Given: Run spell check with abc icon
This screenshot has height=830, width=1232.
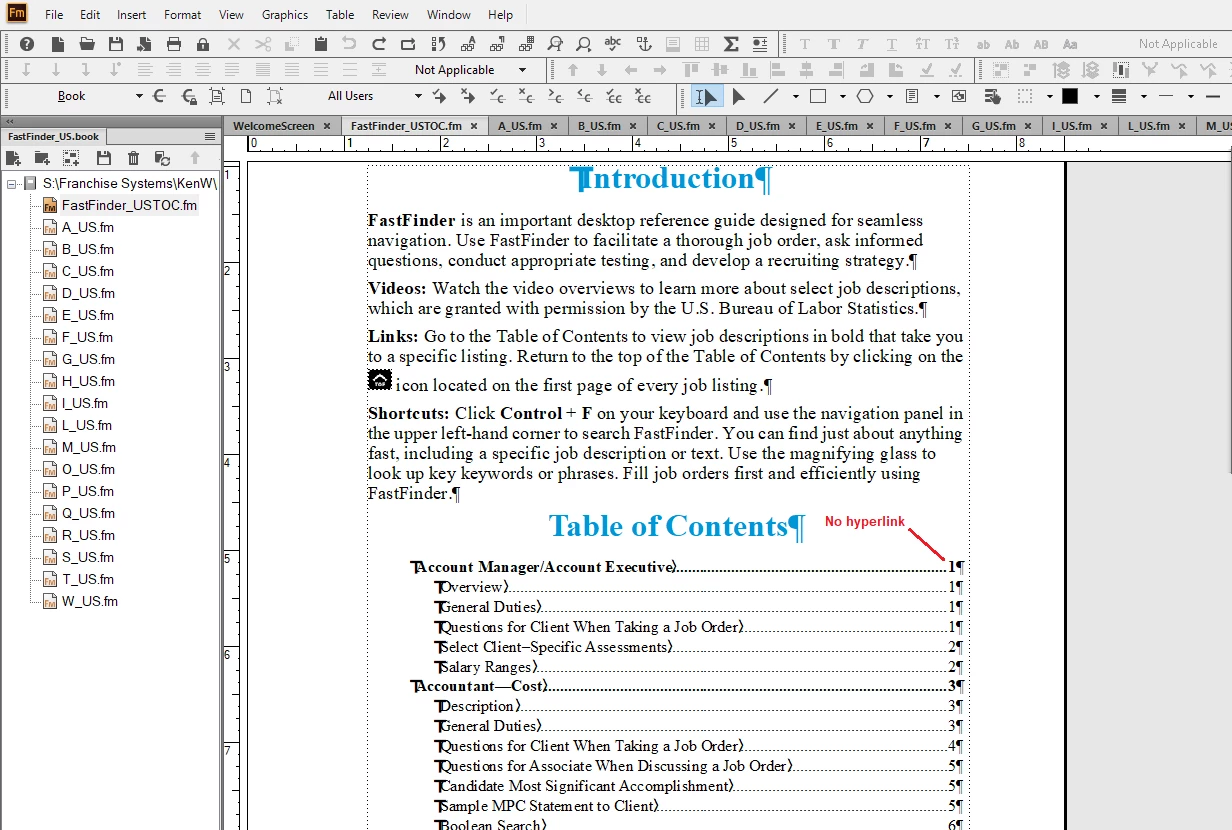Looking at the screenshot, I should point(613,44).
